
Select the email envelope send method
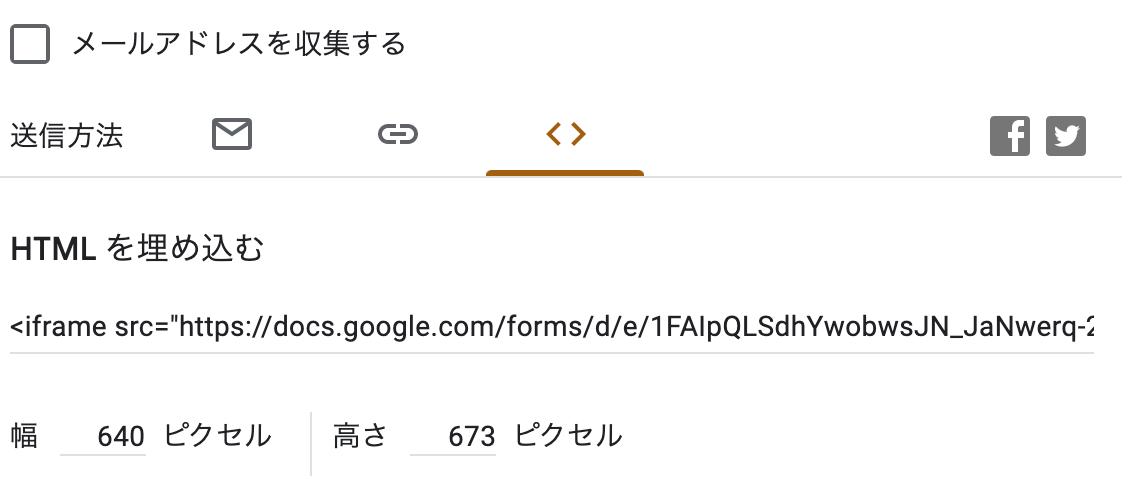[x=232, y=134]
